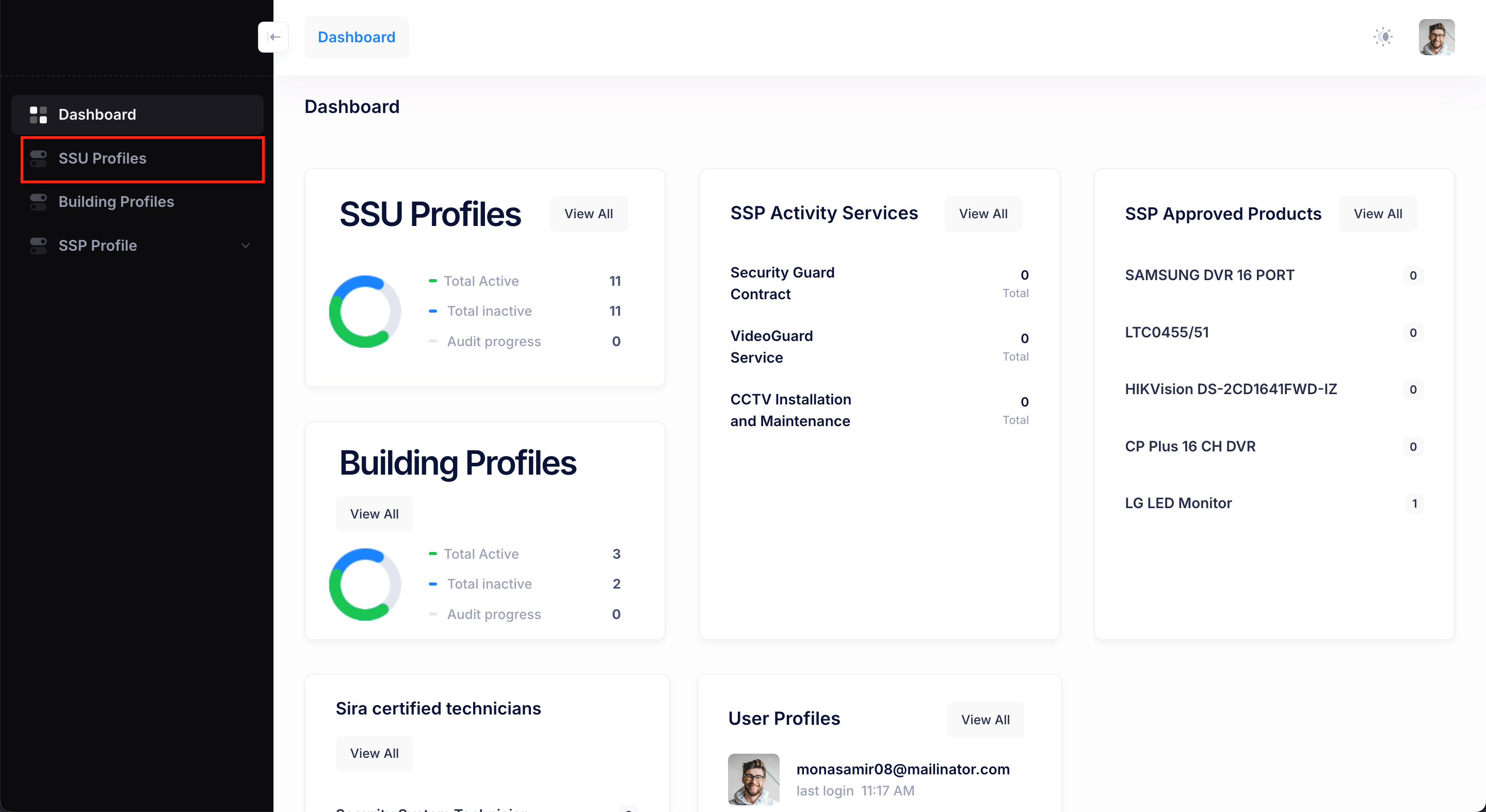Open the SSU Profiles sidebar icon
Viewport: 1486px width, 812px height.
(x=39, y=158)
